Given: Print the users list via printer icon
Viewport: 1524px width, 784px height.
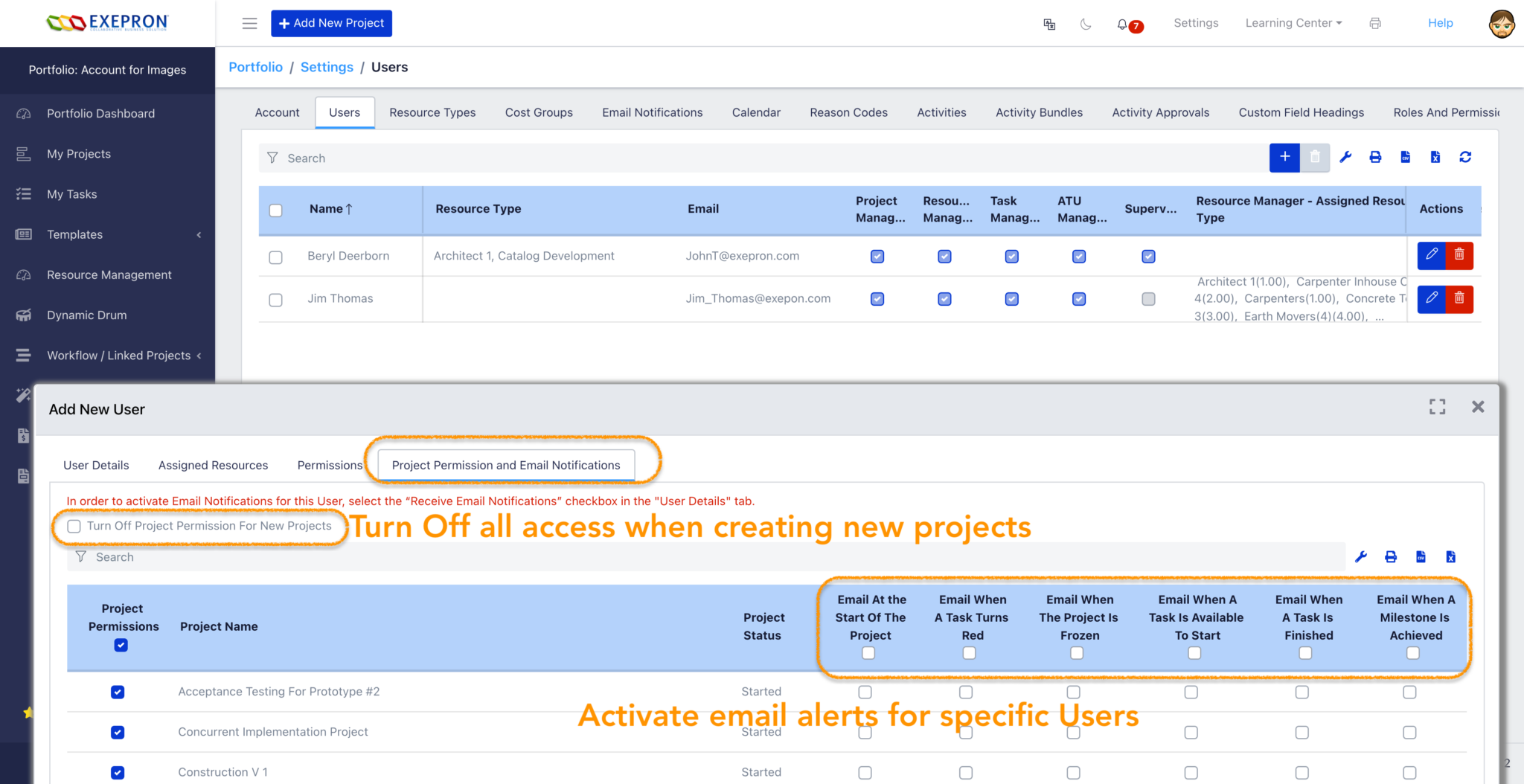Looking at the screenshot, I should point(1375,157).
